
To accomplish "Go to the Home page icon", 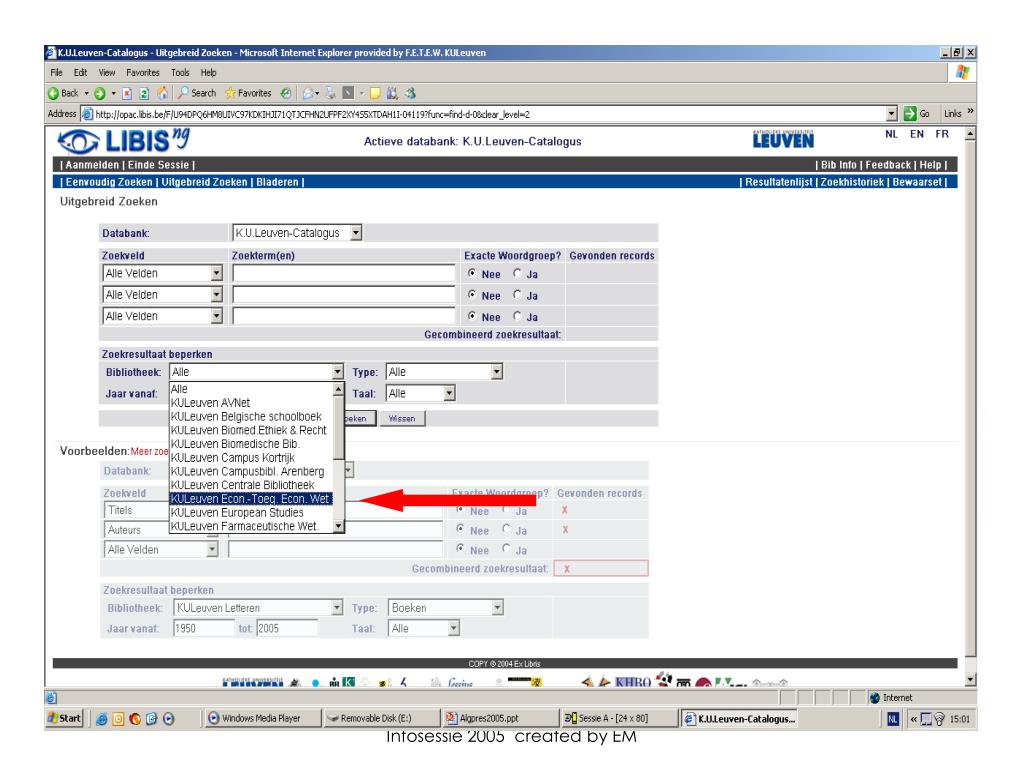I will click(162, 93).
